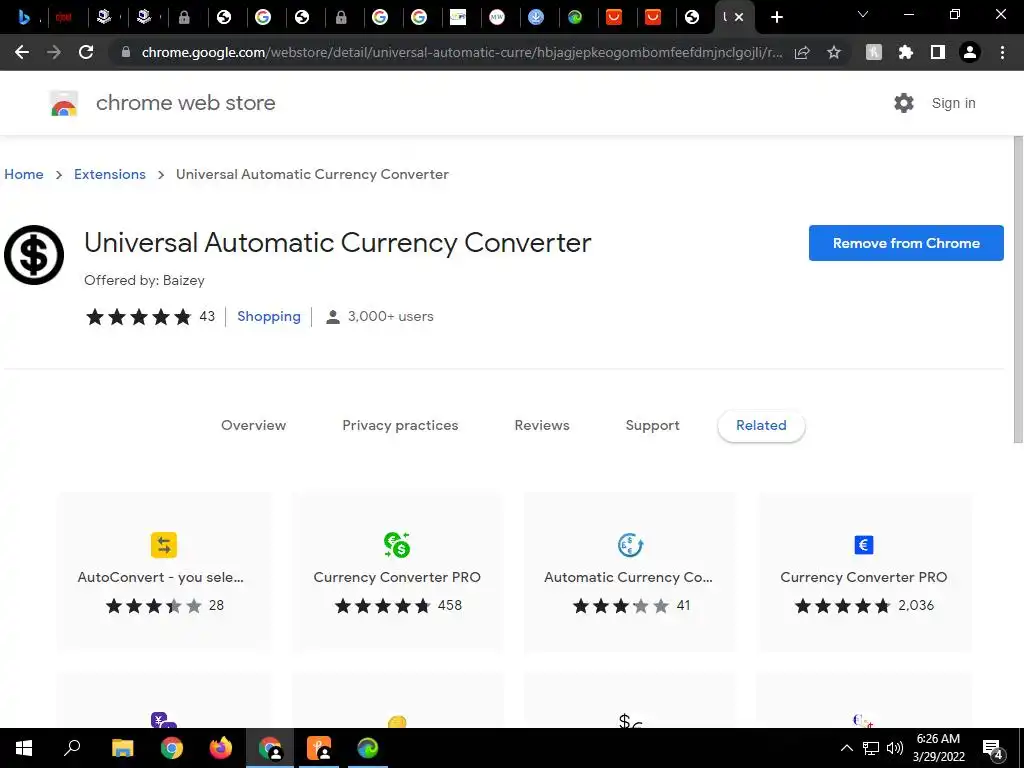Open the volume control in tray
The image size is (1024, 768).
click(x=895, y=748)
